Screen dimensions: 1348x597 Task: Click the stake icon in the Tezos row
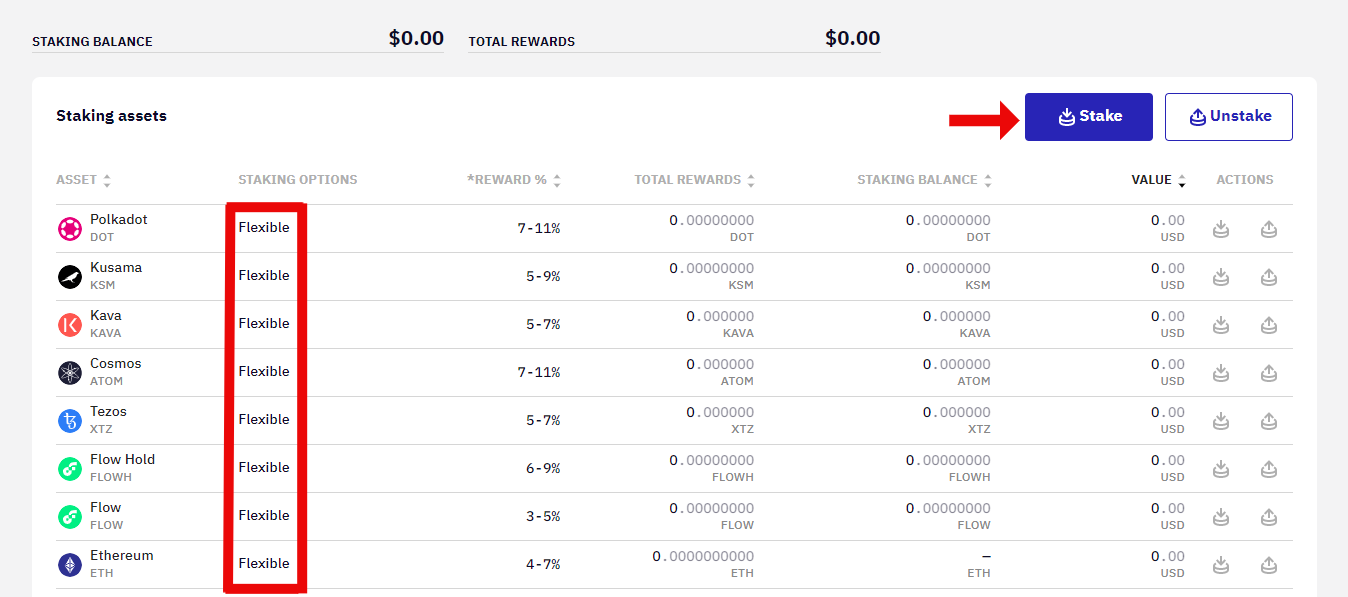1220,421
